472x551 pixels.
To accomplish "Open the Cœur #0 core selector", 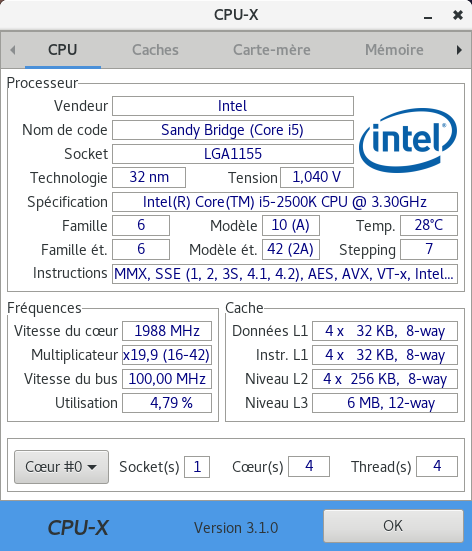I will point(62,467).
